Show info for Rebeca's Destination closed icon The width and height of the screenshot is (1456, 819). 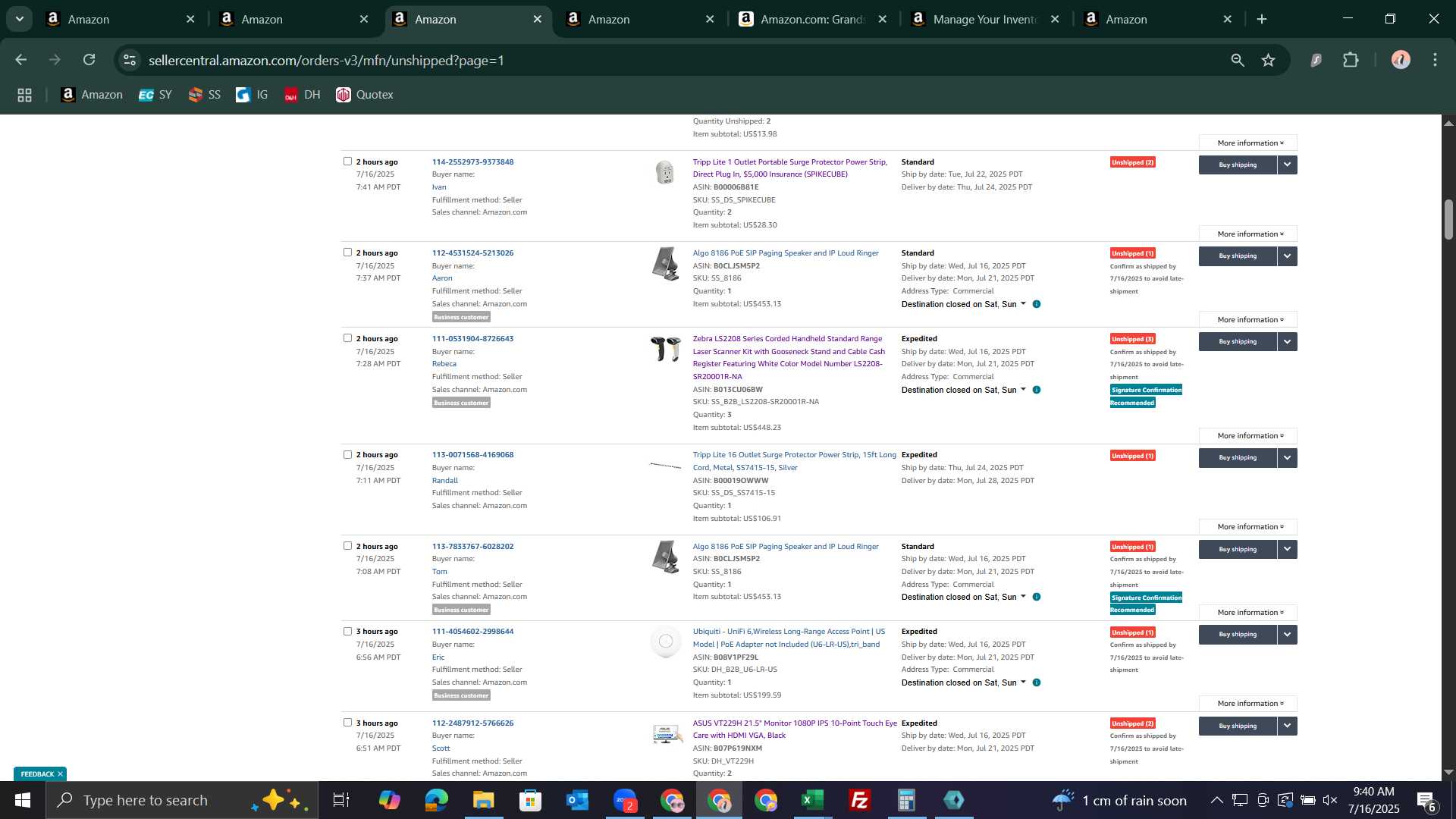(1037, 390)
